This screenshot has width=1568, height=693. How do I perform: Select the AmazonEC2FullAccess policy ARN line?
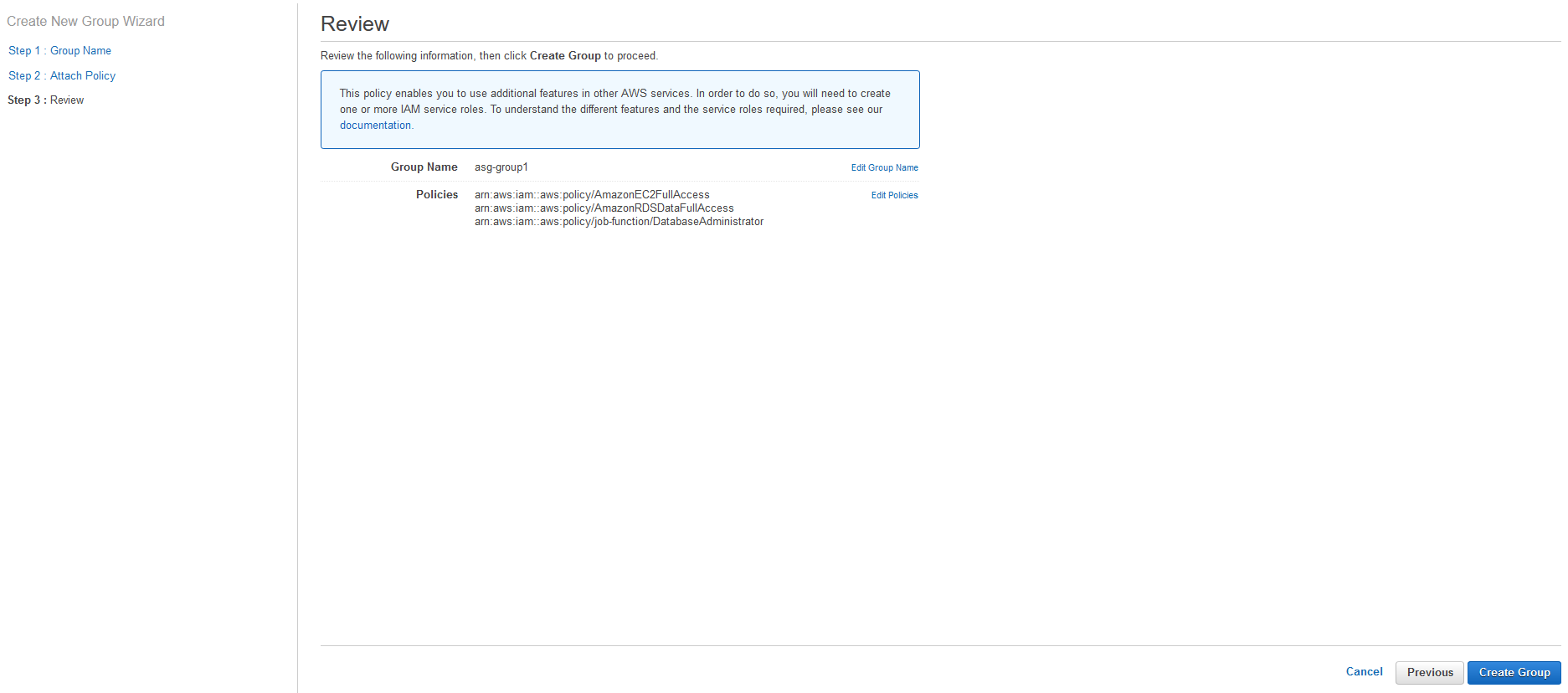592,194
